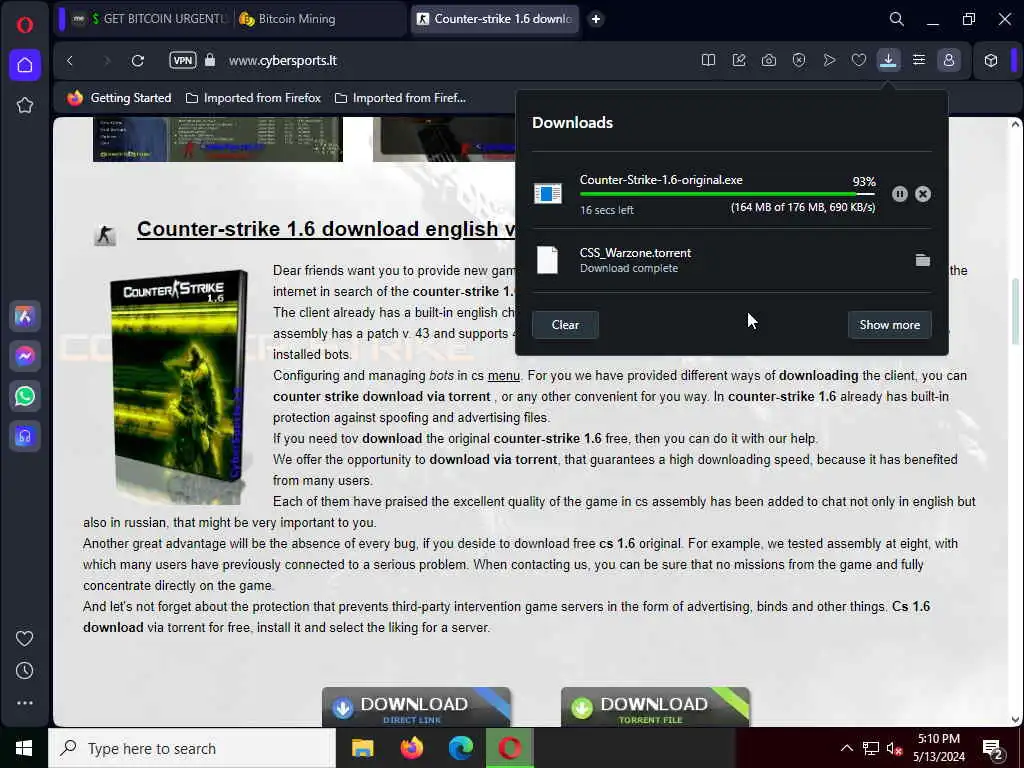The width and height of the screenshot is (1024, 768).
Task: Expand the truncated Imported from Firef... folder
Action: point(400,98)
